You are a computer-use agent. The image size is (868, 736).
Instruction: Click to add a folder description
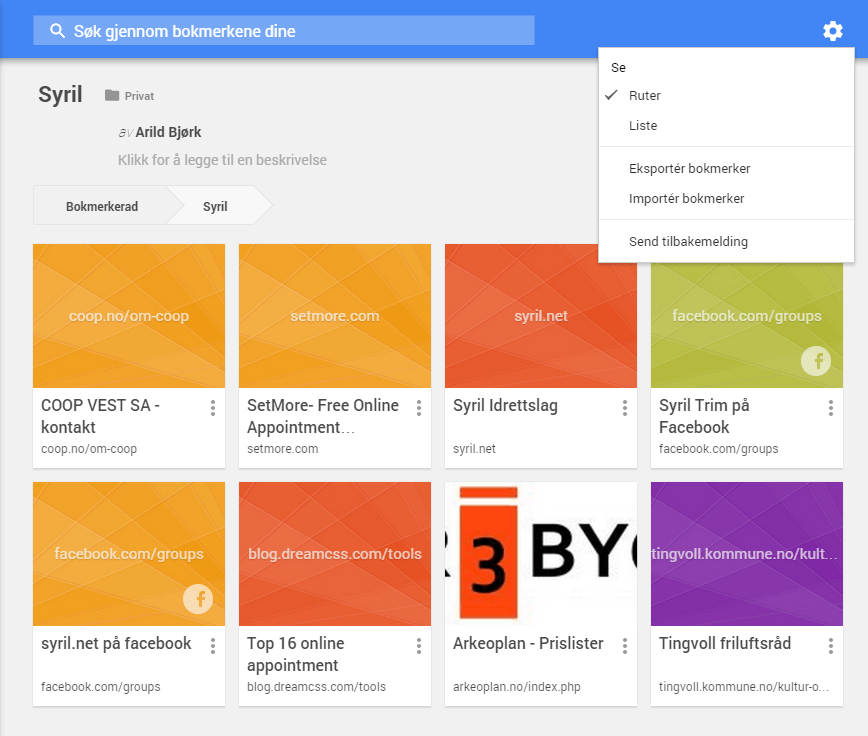click(222, 160)
